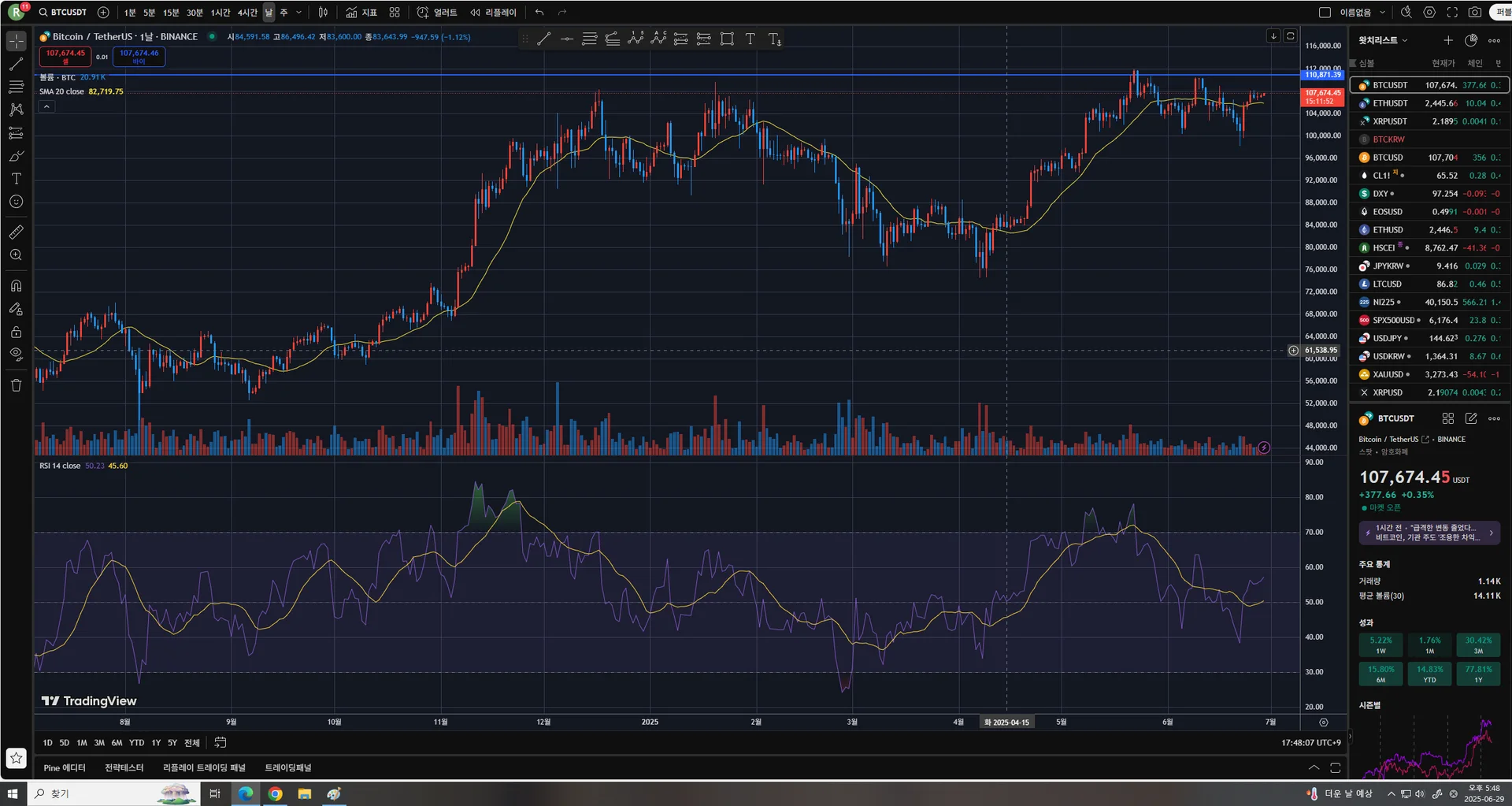
Task: Undo the last chart action
Action: click(x=539, y=13)
